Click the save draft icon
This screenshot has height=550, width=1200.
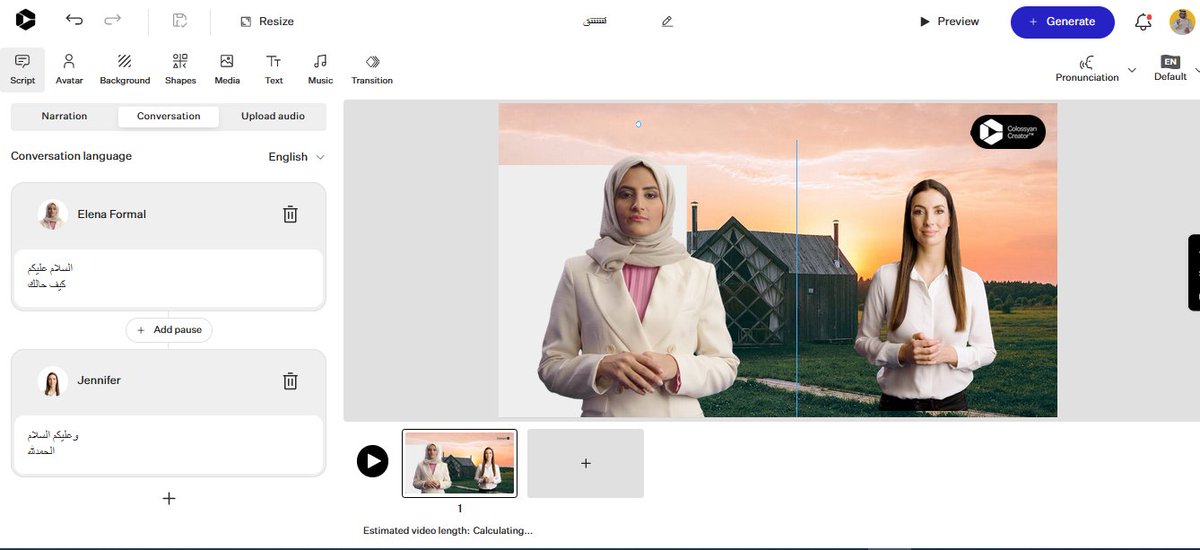point(180,20)
